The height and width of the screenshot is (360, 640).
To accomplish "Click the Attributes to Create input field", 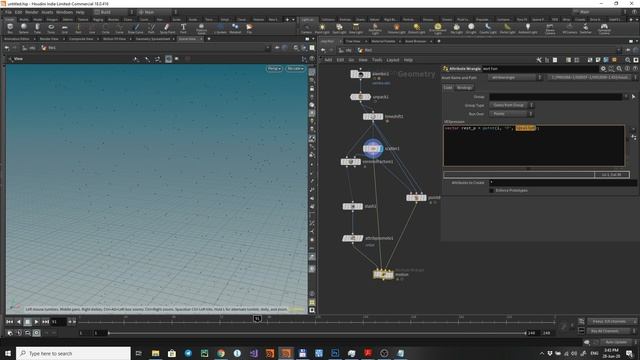I will [562, 182].
